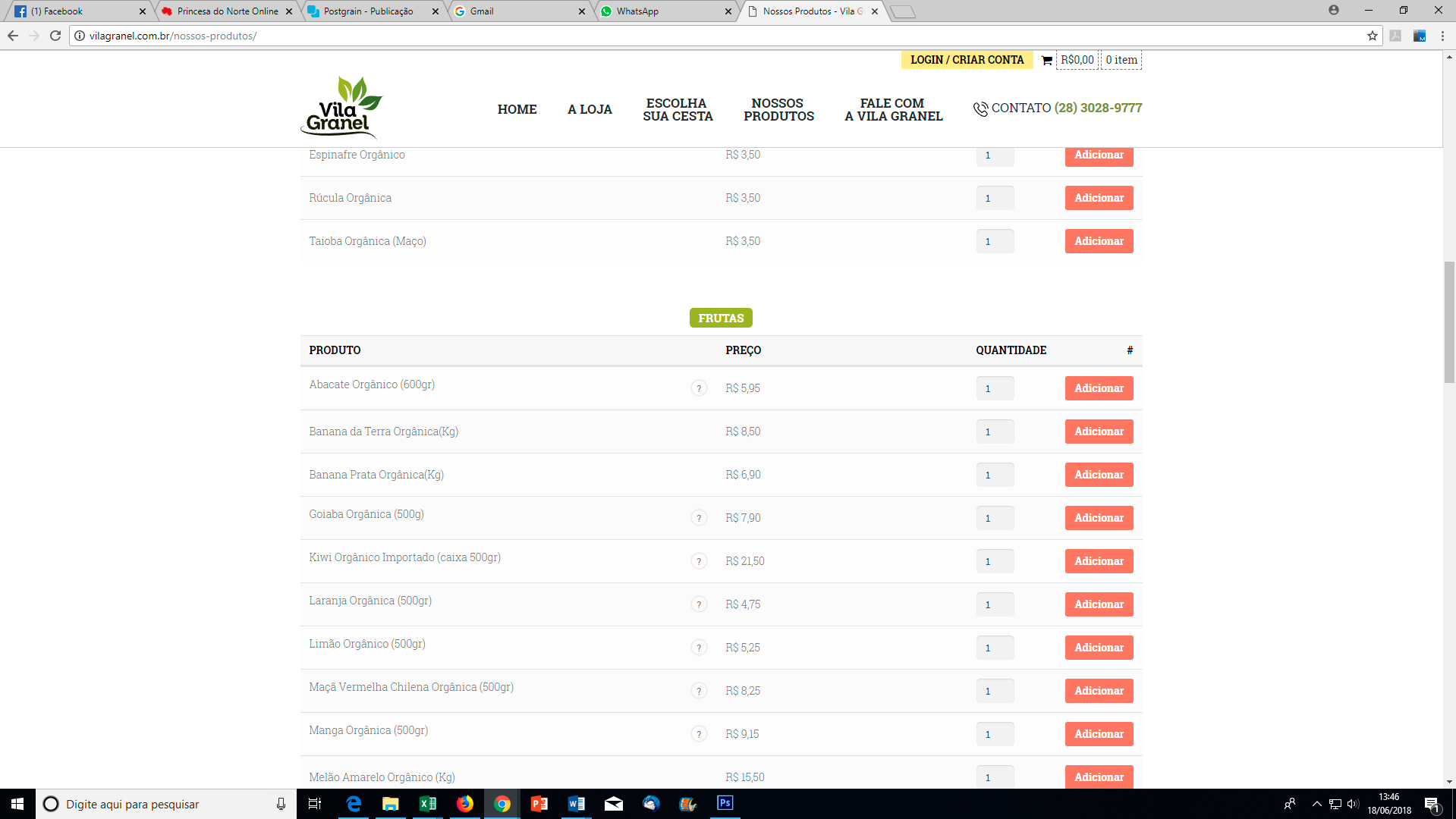Add Taioba Orgânica to cart
This screenshot has height=819, width=1456.
pos(1099,241)
